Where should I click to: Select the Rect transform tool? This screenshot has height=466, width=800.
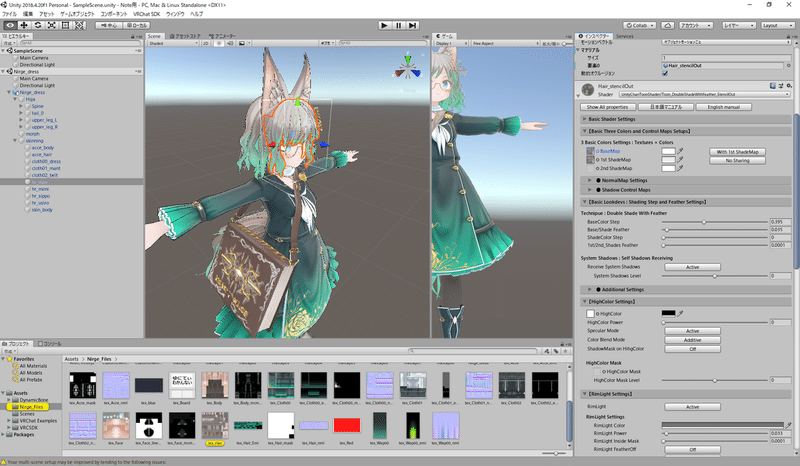pos(65,25)
